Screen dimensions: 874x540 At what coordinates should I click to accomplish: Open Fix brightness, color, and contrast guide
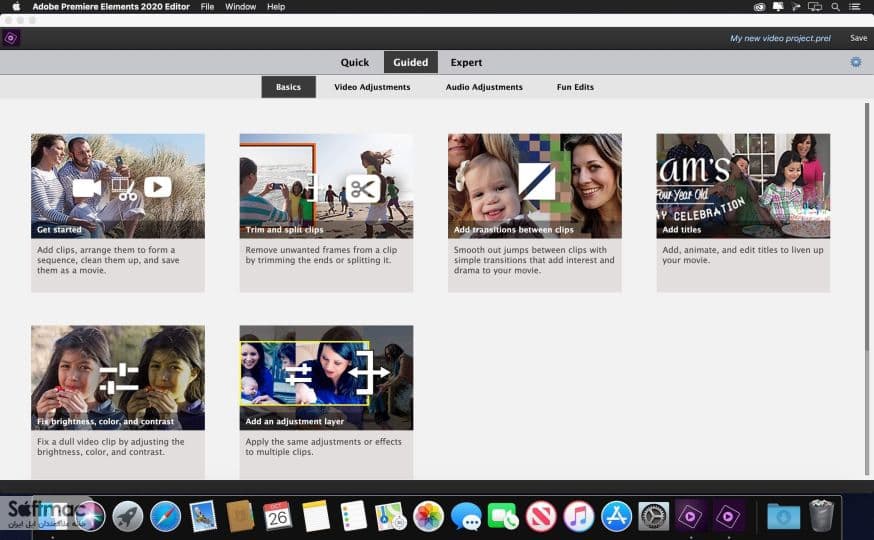point(118,378)
